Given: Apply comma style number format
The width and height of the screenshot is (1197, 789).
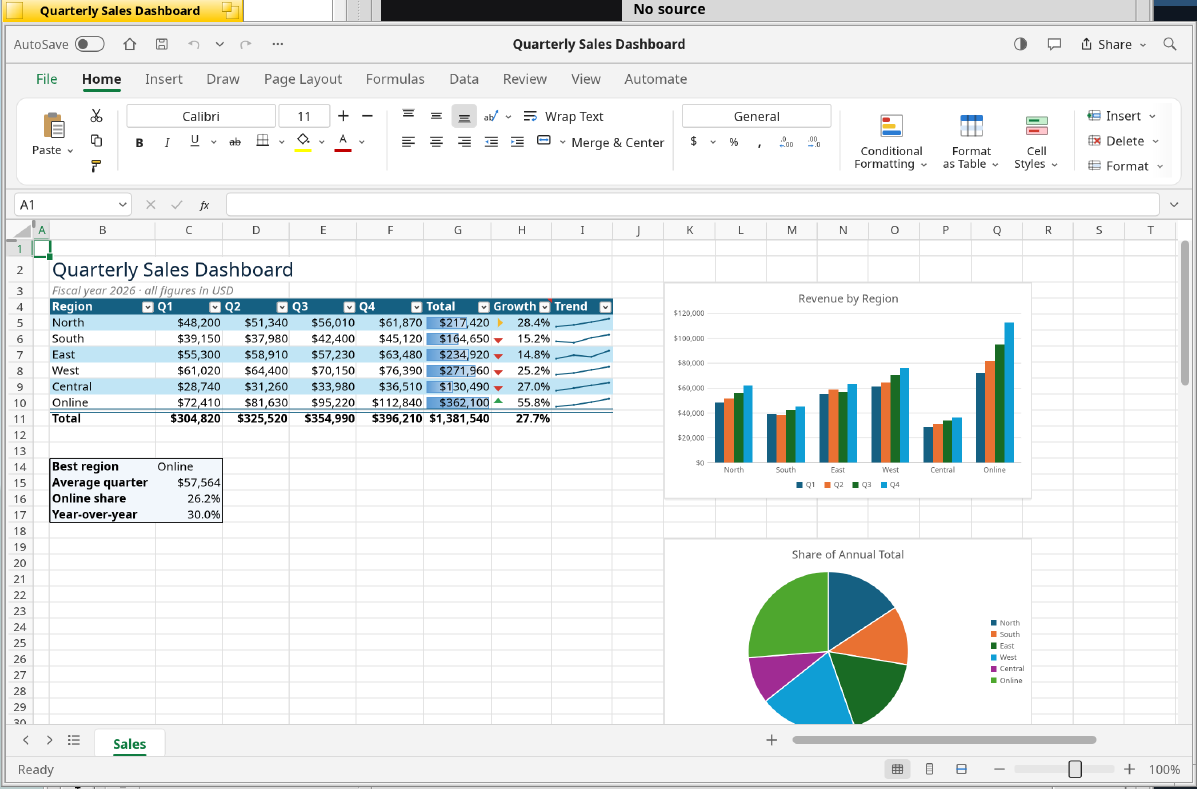Looking at the screenshot, I should pyautogui.click(x=759, y=143).
